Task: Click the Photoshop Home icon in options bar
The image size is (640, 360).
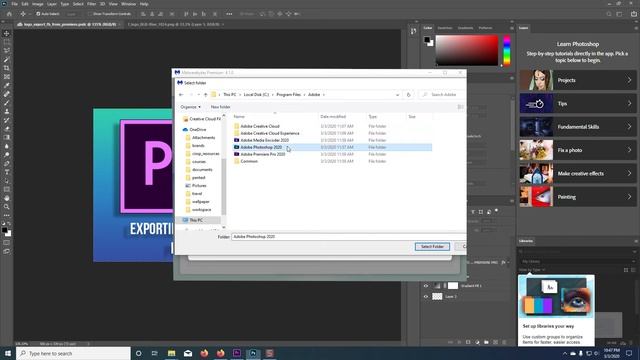Action: (x=9, y=14)
